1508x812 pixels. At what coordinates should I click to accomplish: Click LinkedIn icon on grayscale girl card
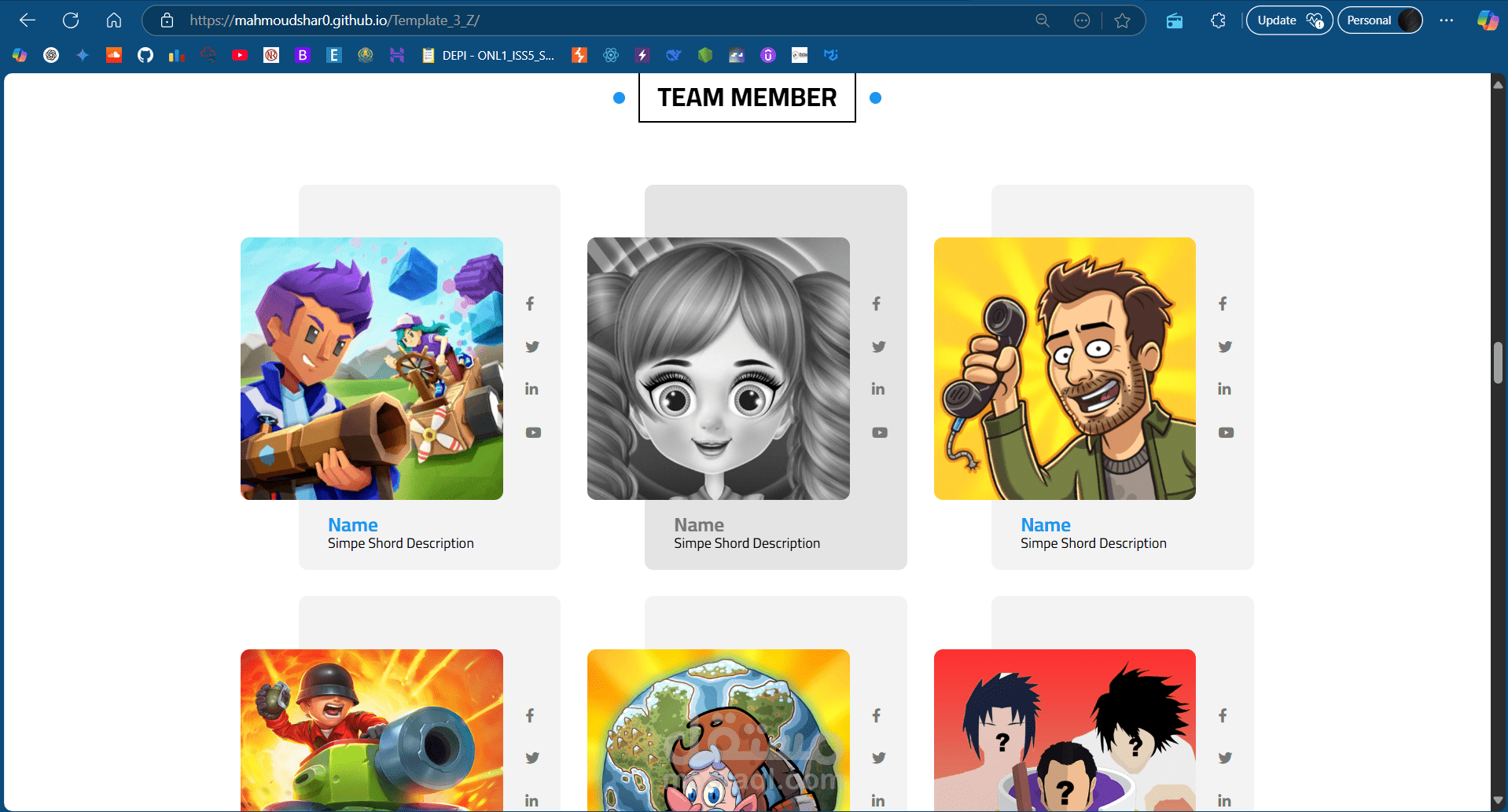(878, 389)
